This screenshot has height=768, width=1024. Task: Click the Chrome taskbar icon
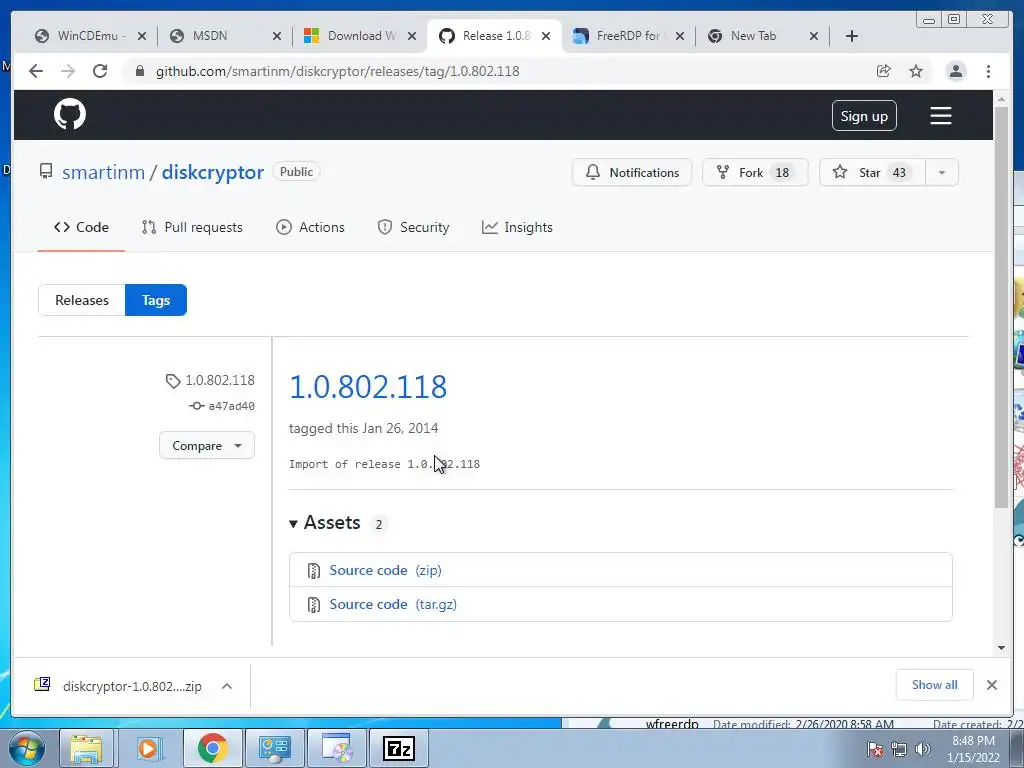click(x=212, y=748)
